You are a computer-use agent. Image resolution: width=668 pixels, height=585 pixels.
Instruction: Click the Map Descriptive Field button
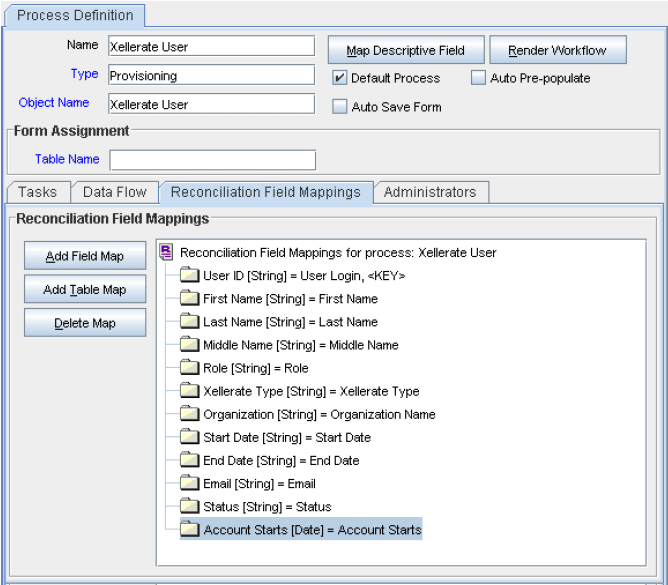(x=406, y=50)
